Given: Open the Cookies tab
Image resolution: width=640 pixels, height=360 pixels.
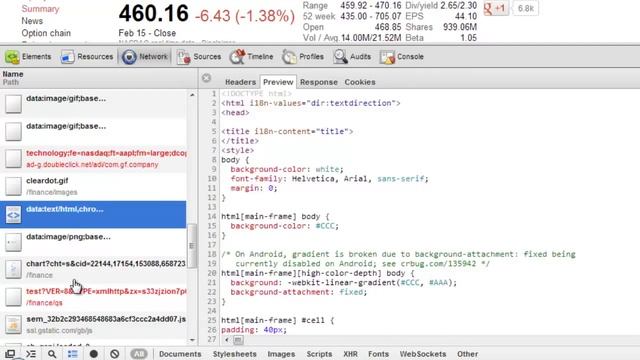Looking at the screenshot, I should [360, 82].
